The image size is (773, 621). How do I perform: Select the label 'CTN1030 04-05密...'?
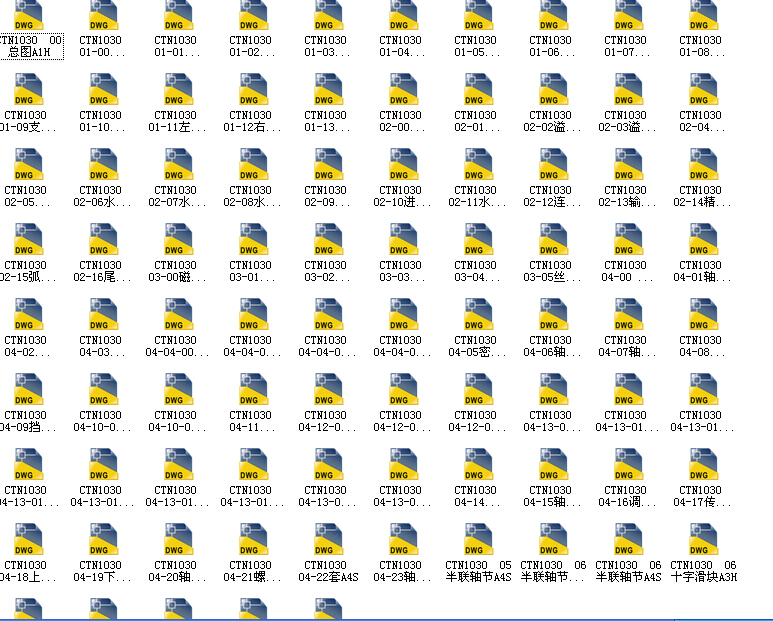tap(477, 346)
